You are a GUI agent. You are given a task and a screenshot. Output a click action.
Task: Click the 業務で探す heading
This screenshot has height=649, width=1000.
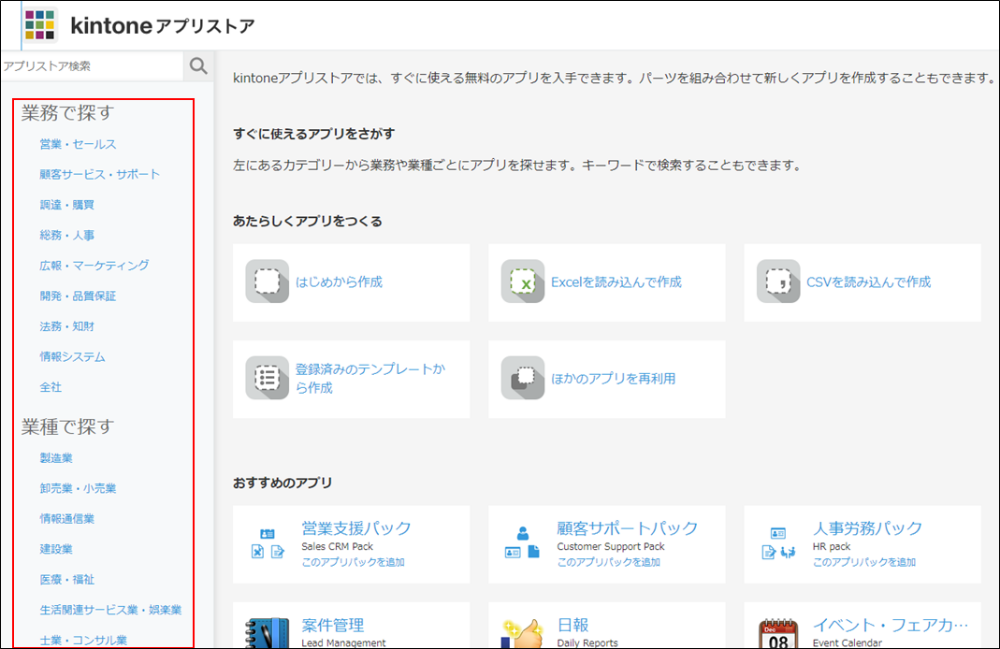tap(68, 113)
